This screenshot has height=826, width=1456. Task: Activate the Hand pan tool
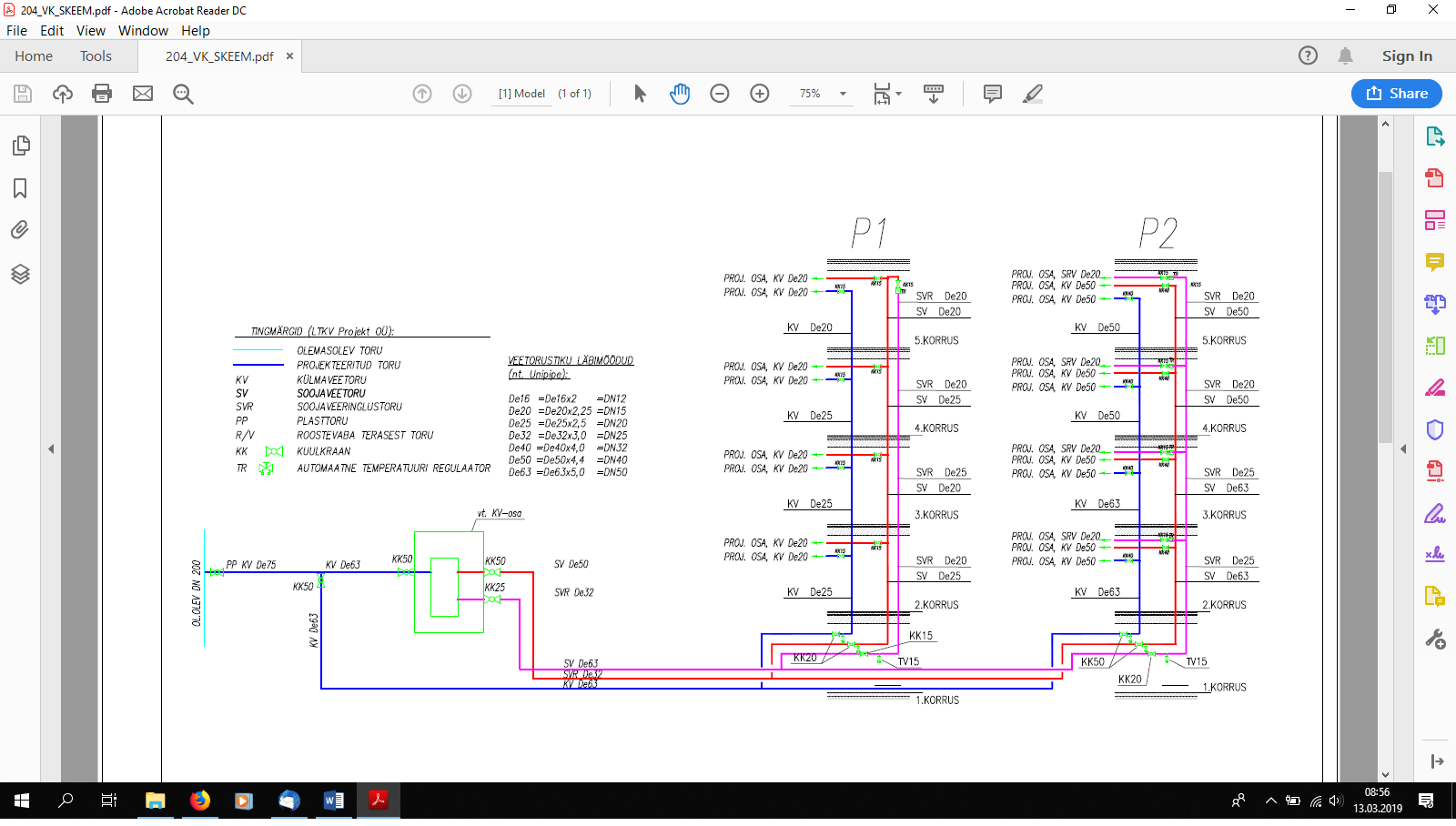coord(680,94)
